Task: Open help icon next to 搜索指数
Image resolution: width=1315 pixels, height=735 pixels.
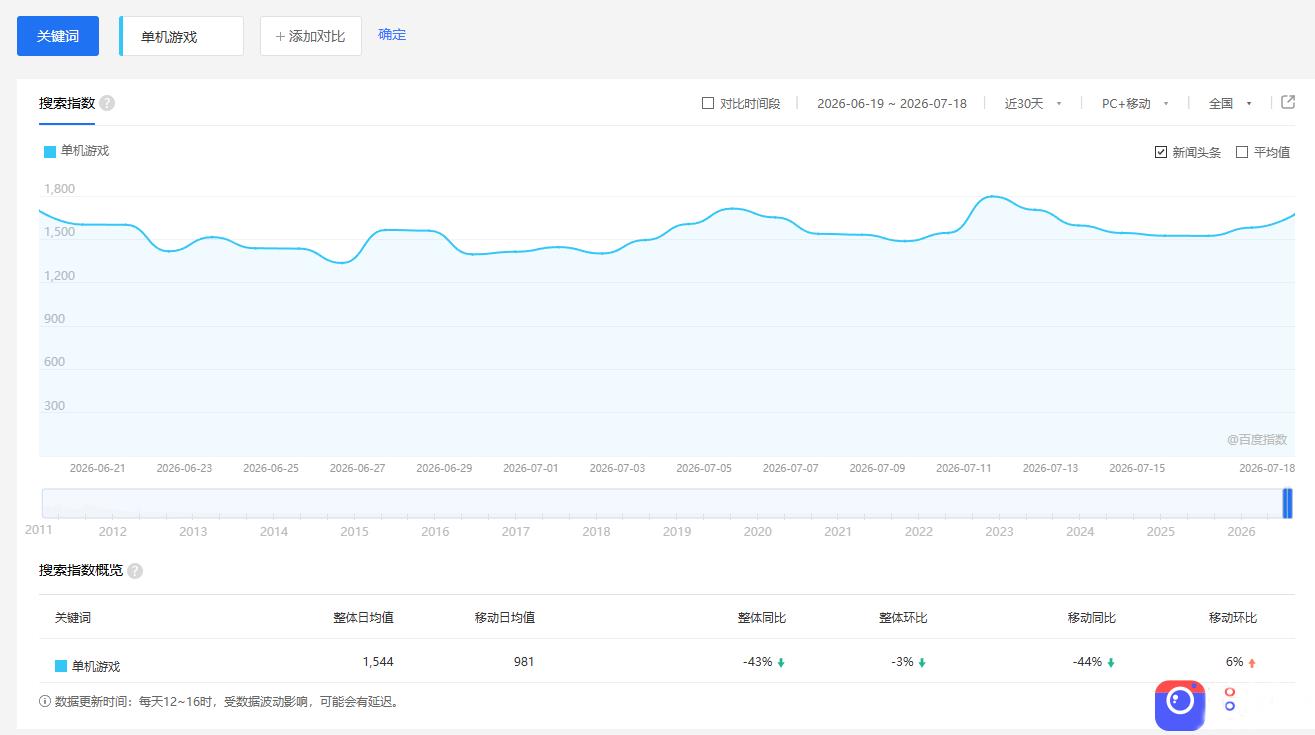Action: 107,103
